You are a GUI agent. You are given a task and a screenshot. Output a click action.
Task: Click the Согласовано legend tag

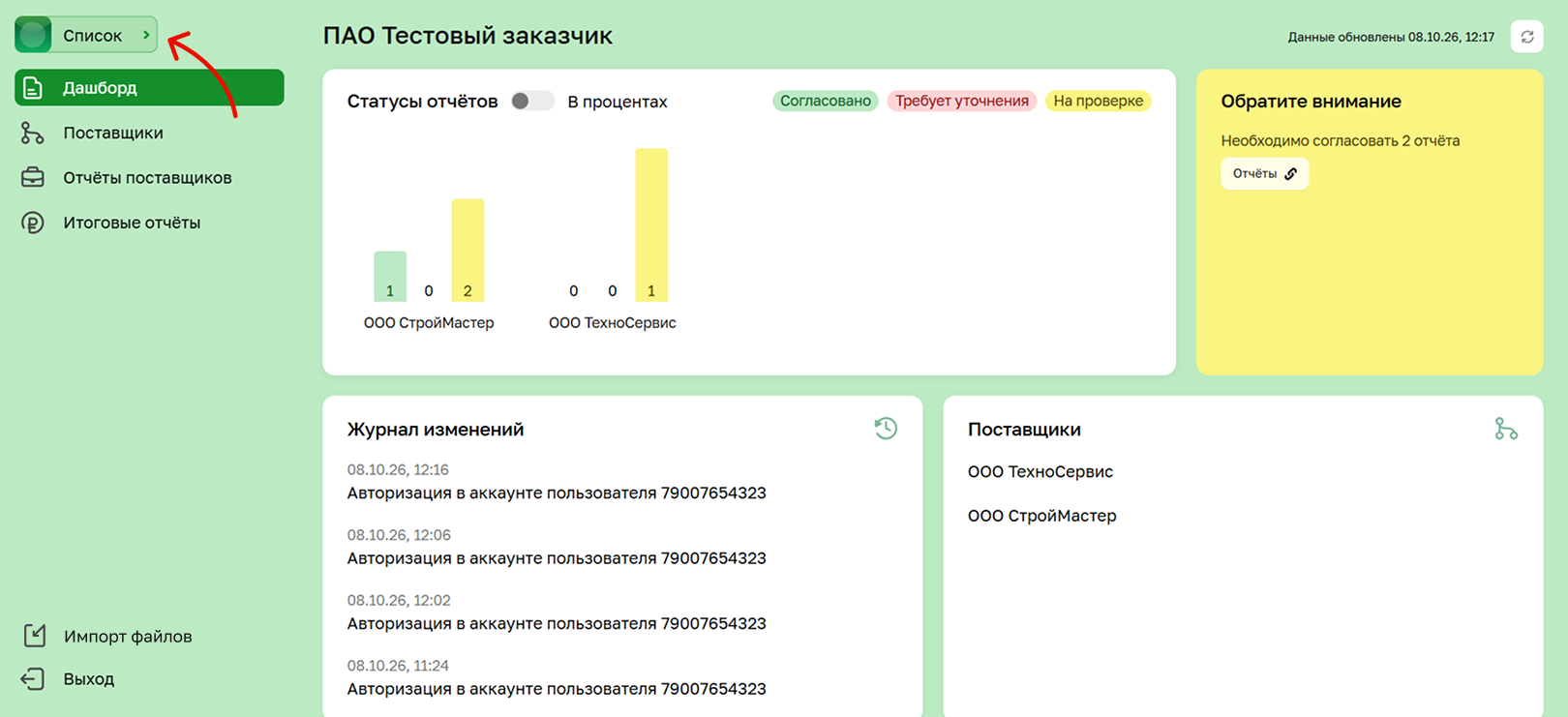click(826, 101)
